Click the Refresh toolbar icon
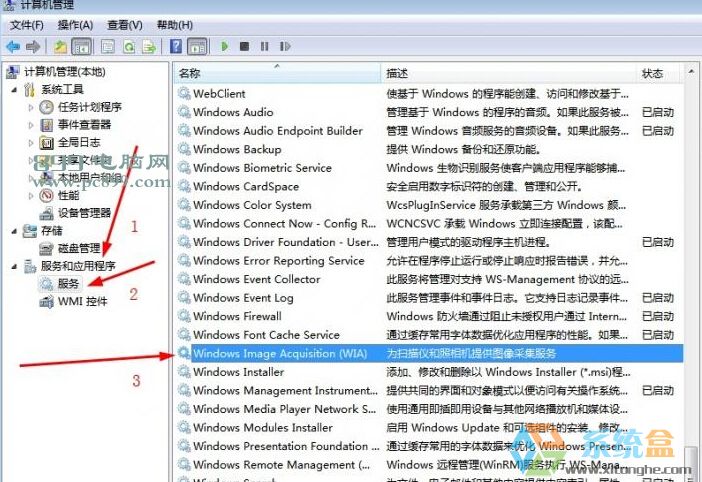 [129, 47]
